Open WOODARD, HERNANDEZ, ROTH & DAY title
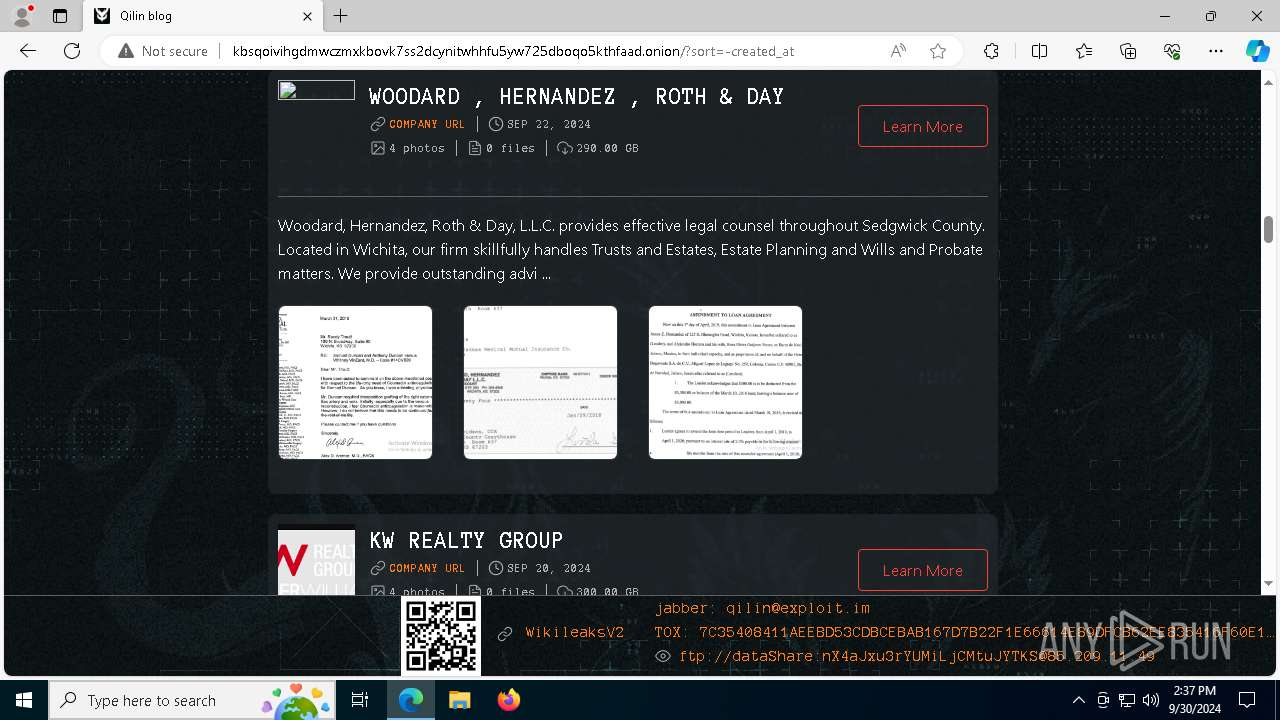 pyautogui.click(x=576, y=96)
